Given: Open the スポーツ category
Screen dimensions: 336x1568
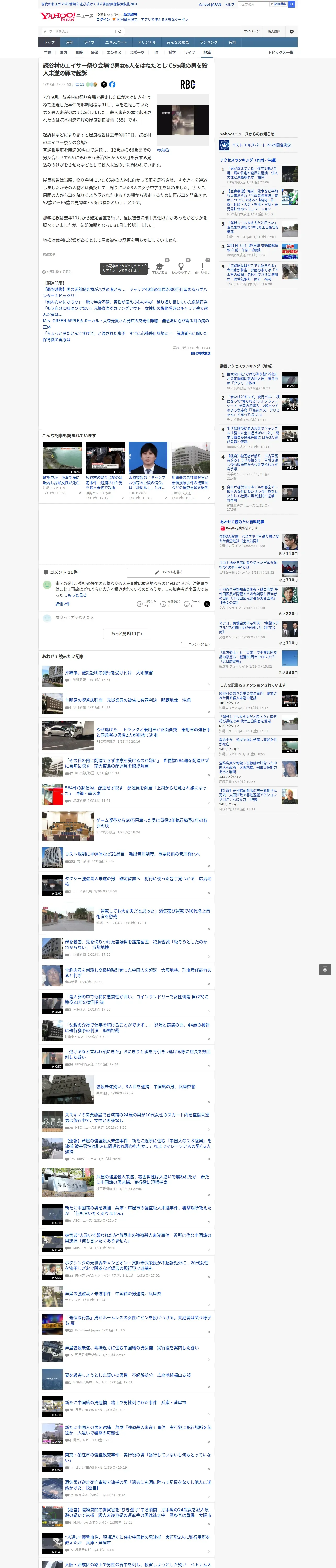Looking at the screenshot, I should pos(137,52).
